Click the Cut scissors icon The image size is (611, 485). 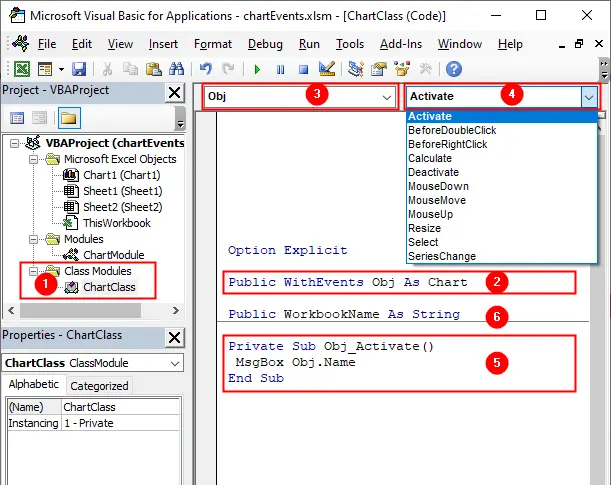click(x=107, y=69)
